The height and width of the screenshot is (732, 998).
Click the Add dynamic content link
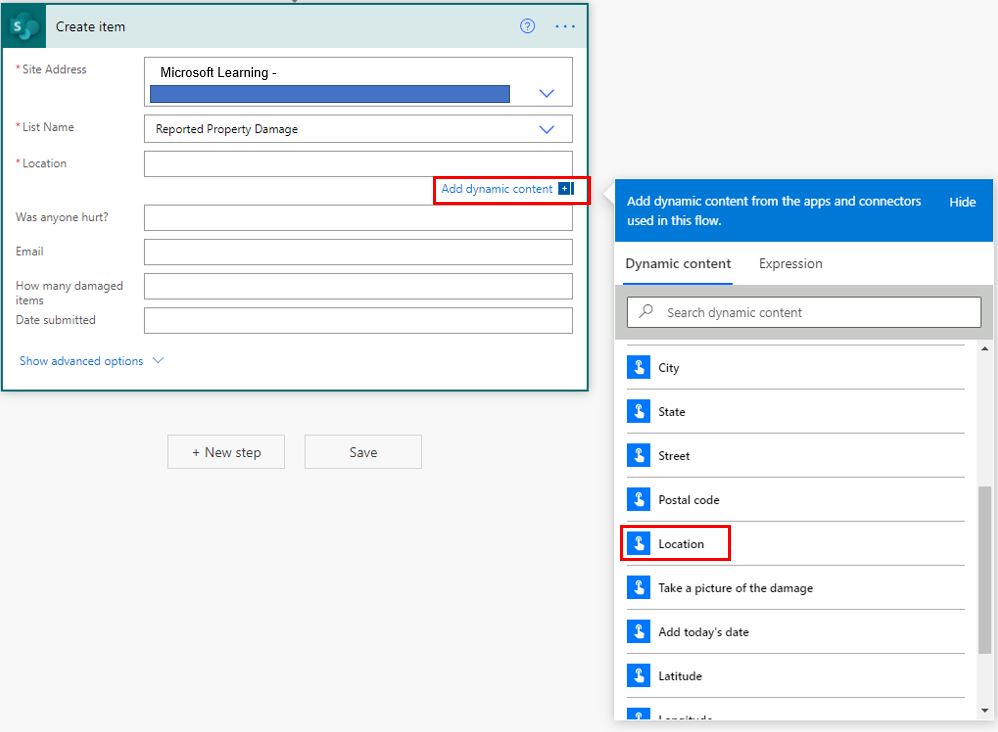(496, 189)
